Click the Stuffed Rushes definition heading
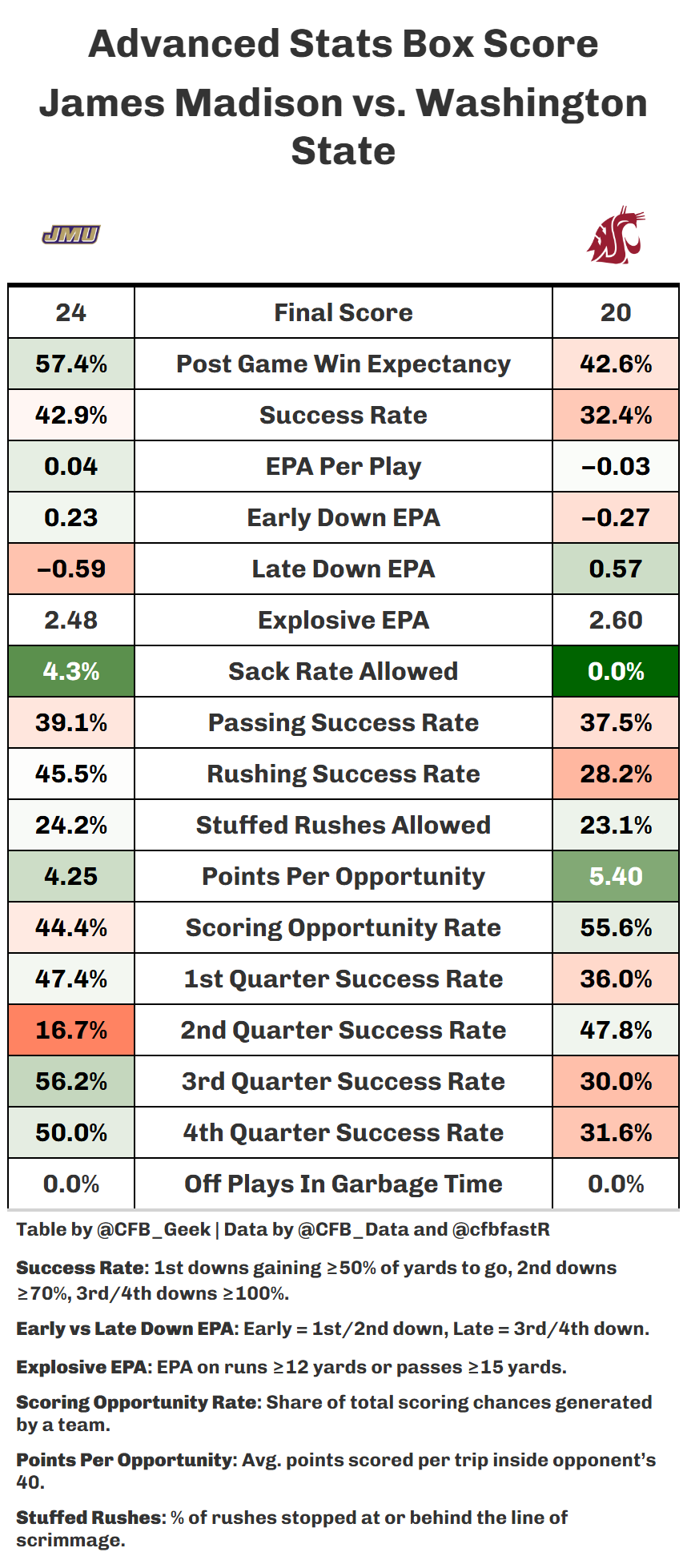Viewport: 687px width, 1568px height. [88, 1518]
